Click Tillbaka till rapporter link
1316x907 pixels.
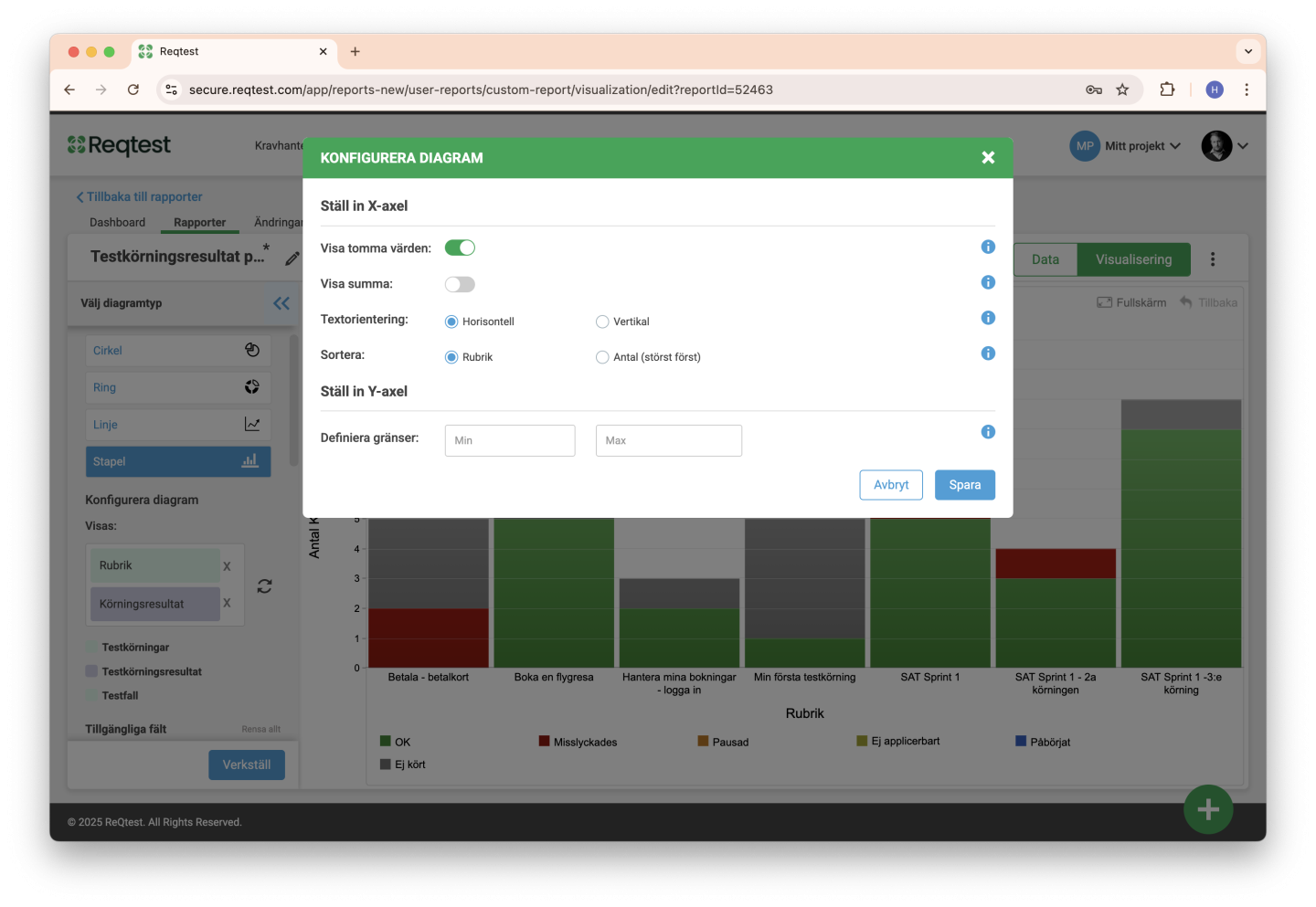coord(139,196)
